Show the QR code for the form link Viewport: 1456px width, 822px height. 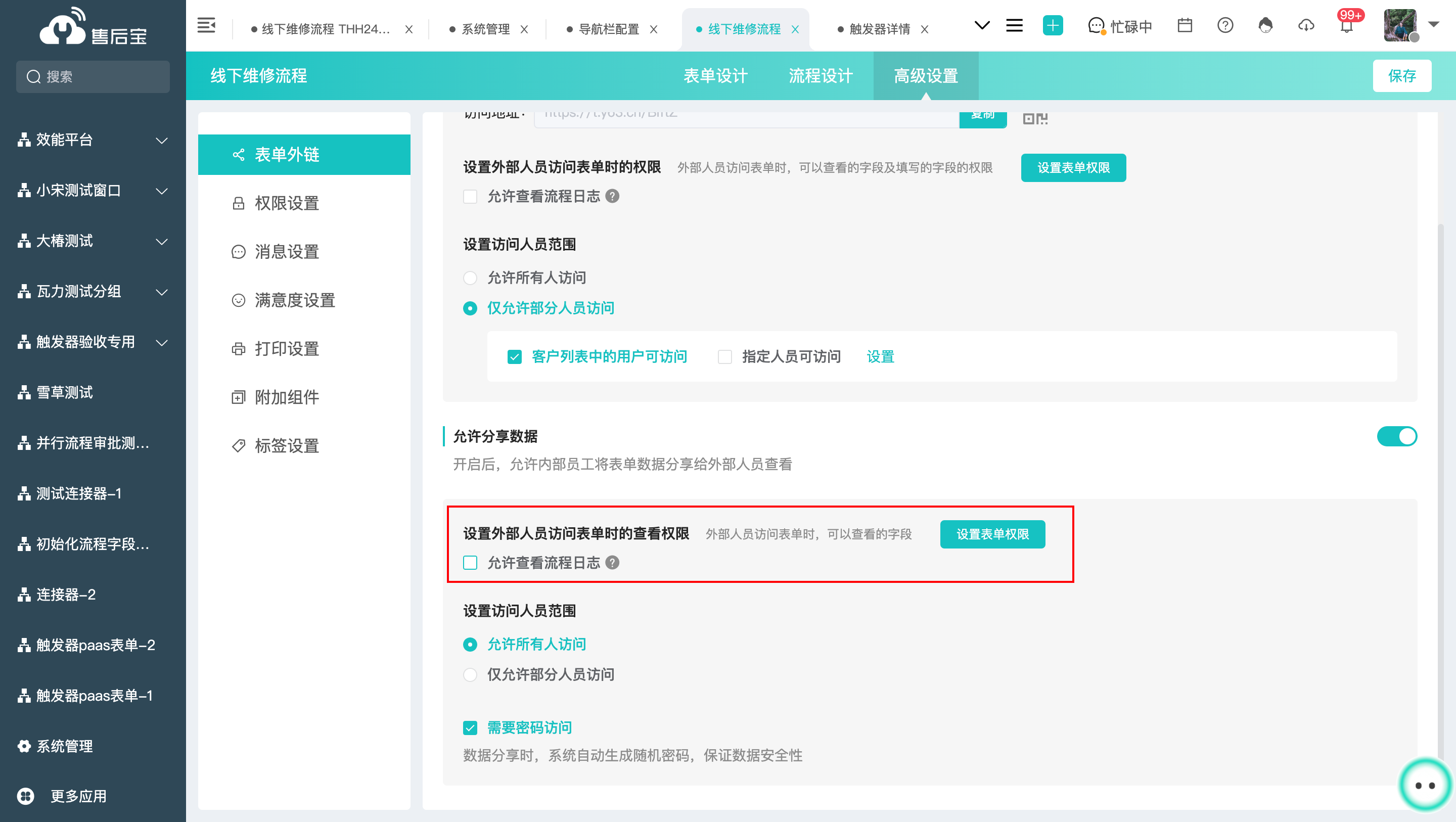point(1035,119)
